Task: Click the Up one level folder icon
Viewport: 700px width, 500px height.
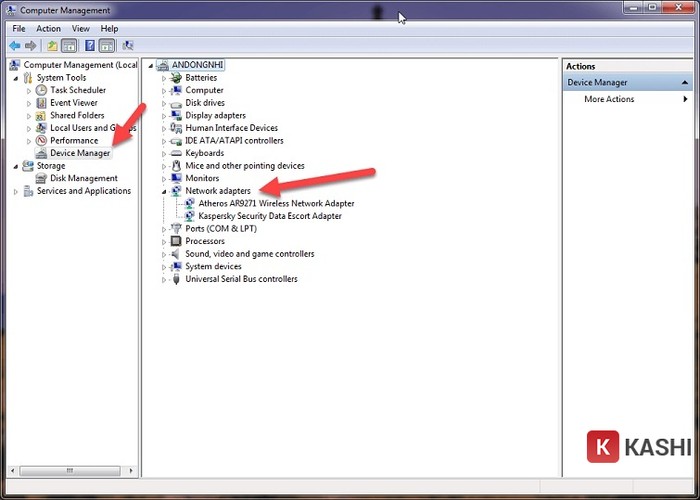Action: point(52,46)
